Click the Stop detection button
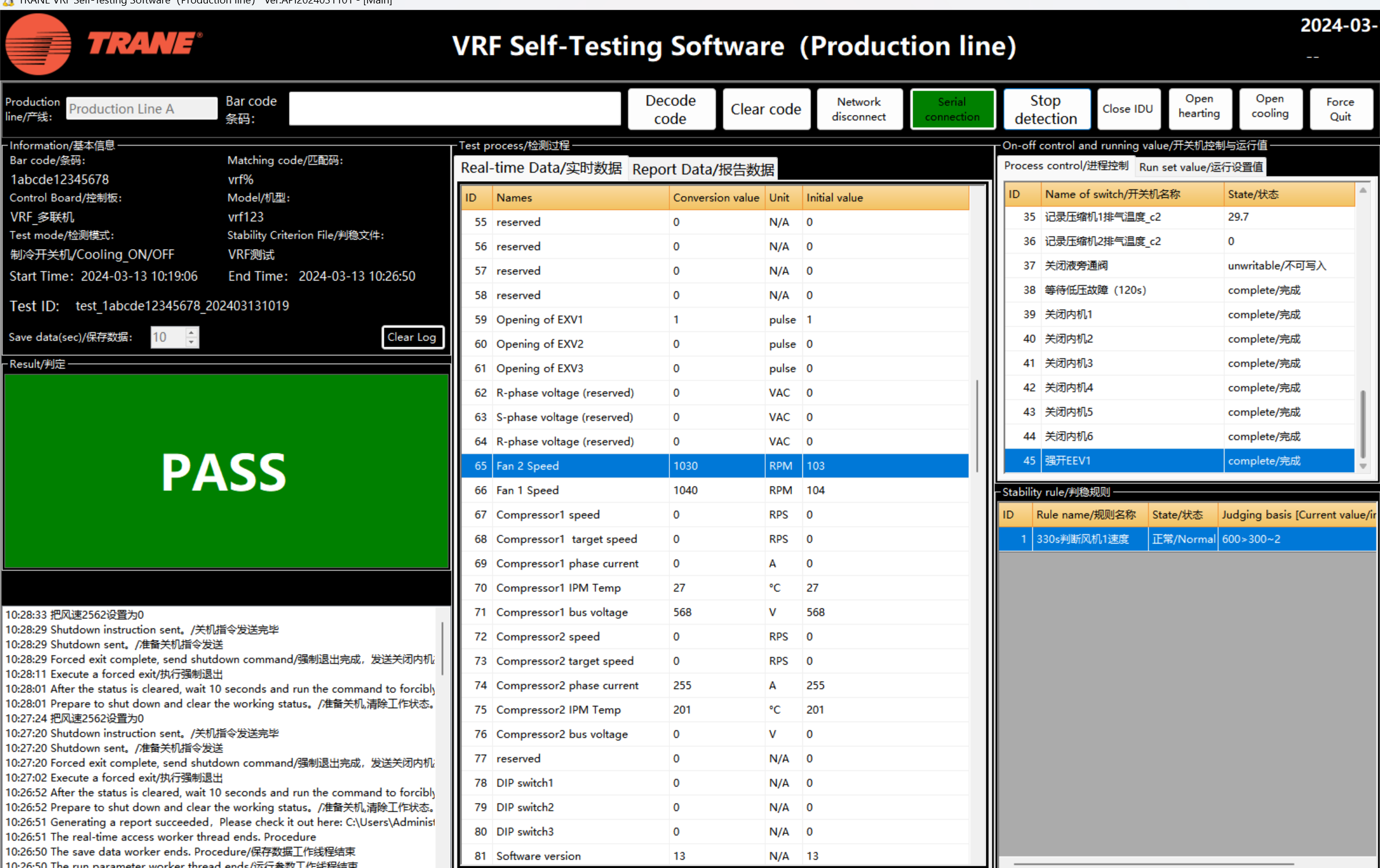Screen dimensions: 1380x868 click(x=1046, y=109)
